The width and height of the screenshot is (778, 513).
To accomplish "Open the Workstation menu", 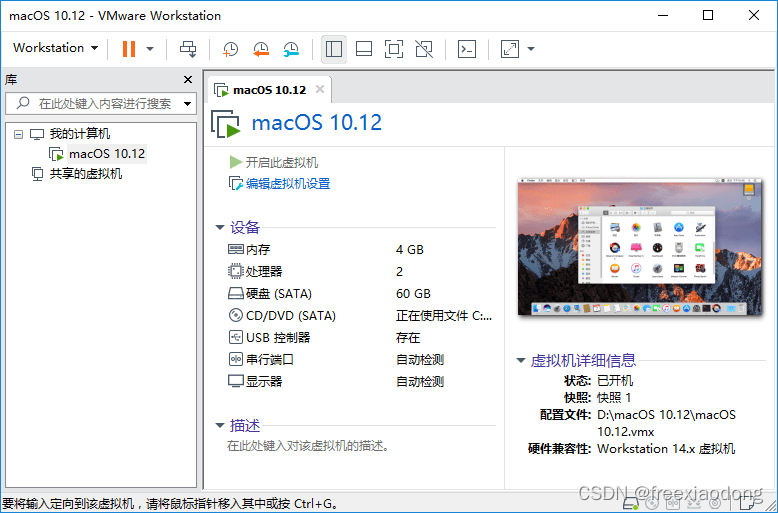I will 55,48.
